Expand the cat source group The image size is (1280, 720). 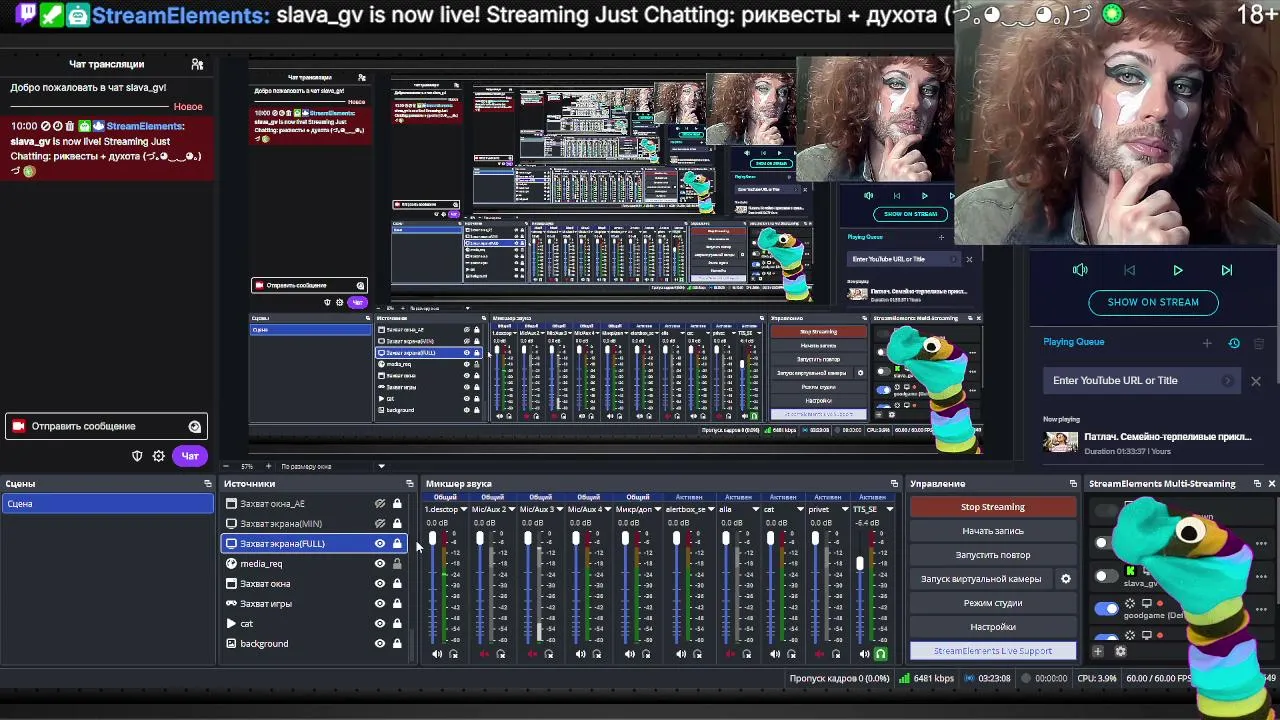pyautogui.click(x=231, y=624)
